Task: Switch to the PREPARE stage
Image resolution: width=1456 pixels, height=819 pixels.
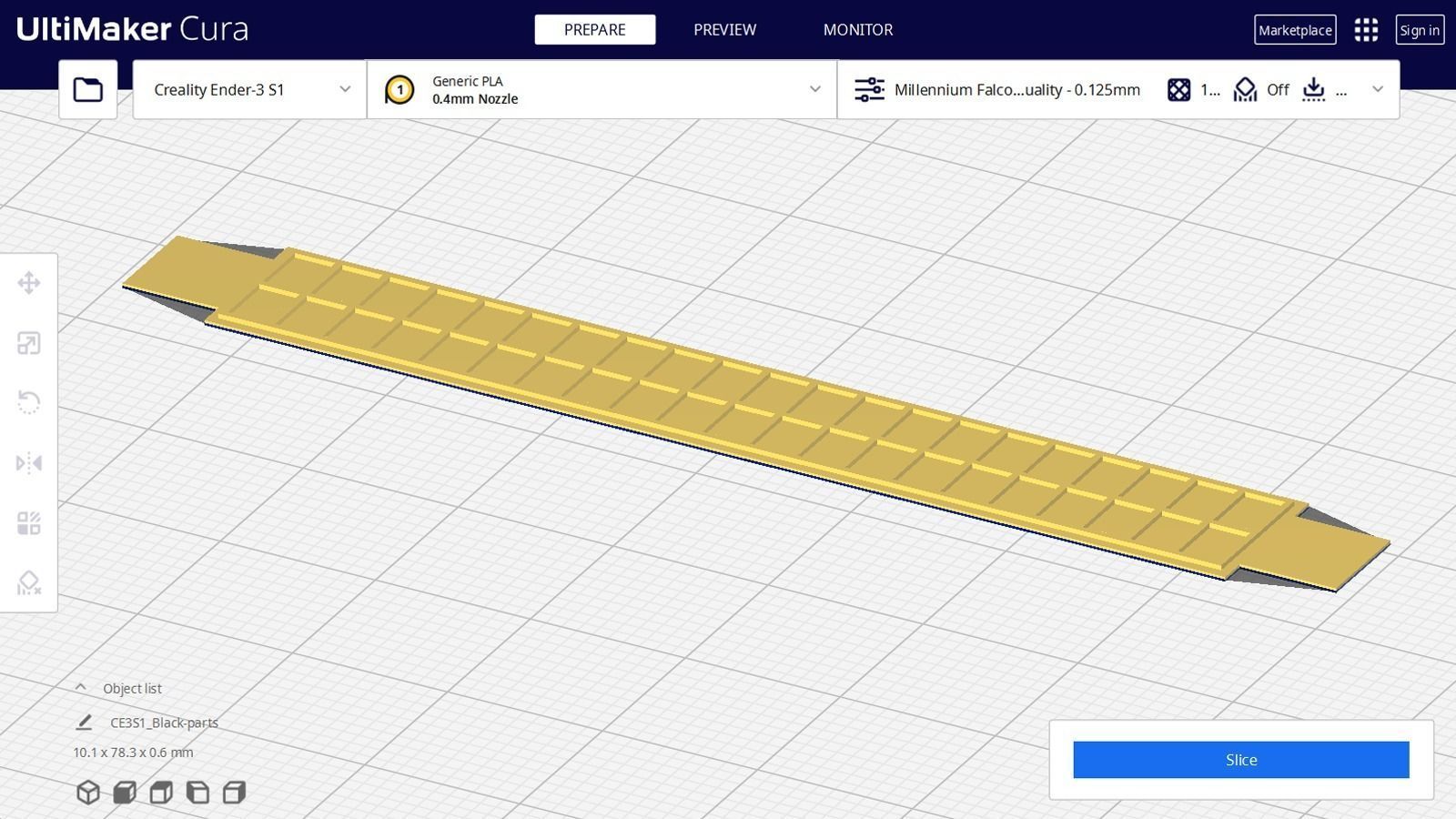Action: point(595,30)
